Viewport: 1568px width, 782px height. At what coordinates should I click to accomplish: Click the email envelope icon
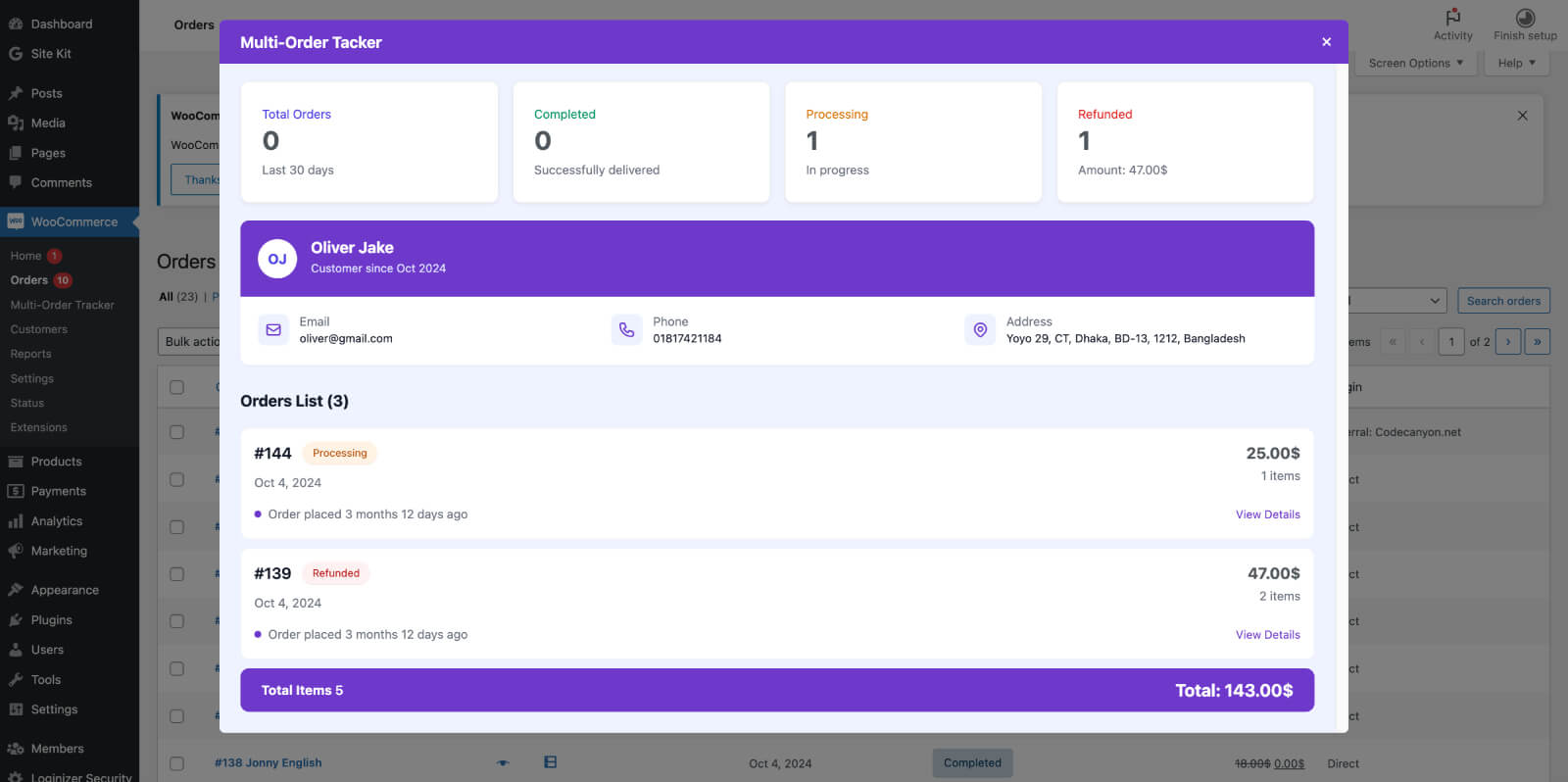coord(273,330)
